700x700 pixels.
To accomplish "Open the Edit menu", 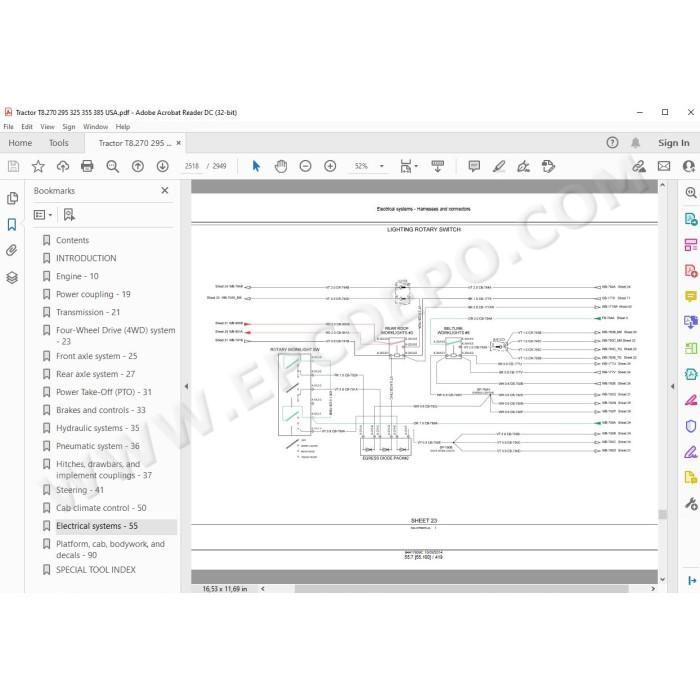I will [x=27, y=127].
